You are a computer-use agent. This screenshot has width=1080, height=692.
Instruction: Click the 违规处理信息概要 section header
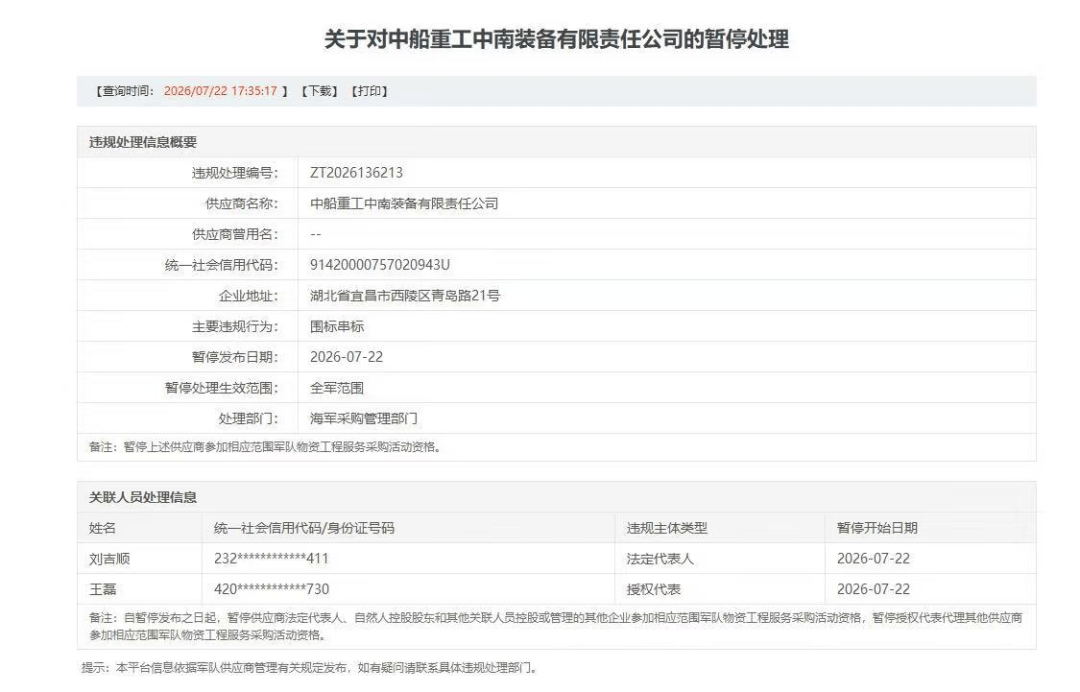pyautogui.click(x=143, y=143)
